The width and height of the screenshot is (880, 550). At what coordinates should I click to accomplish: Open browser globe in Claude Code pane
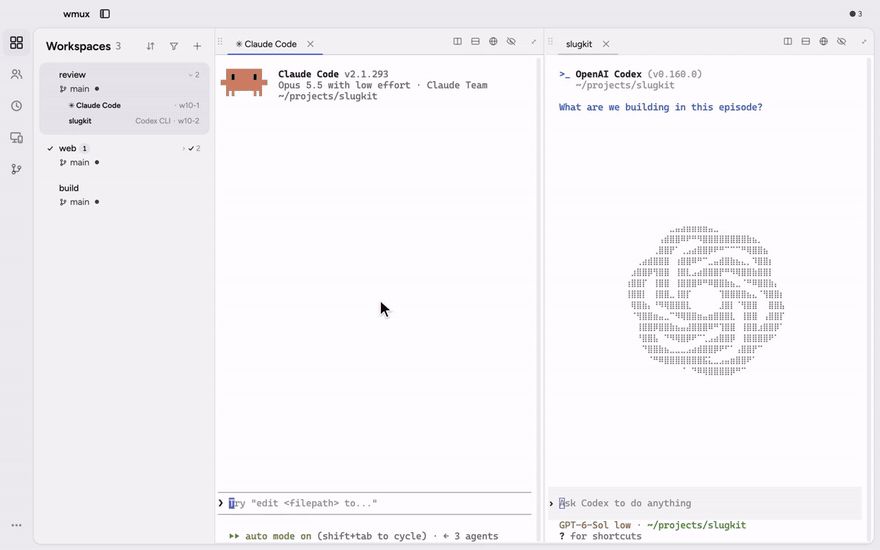click(493, 42)
